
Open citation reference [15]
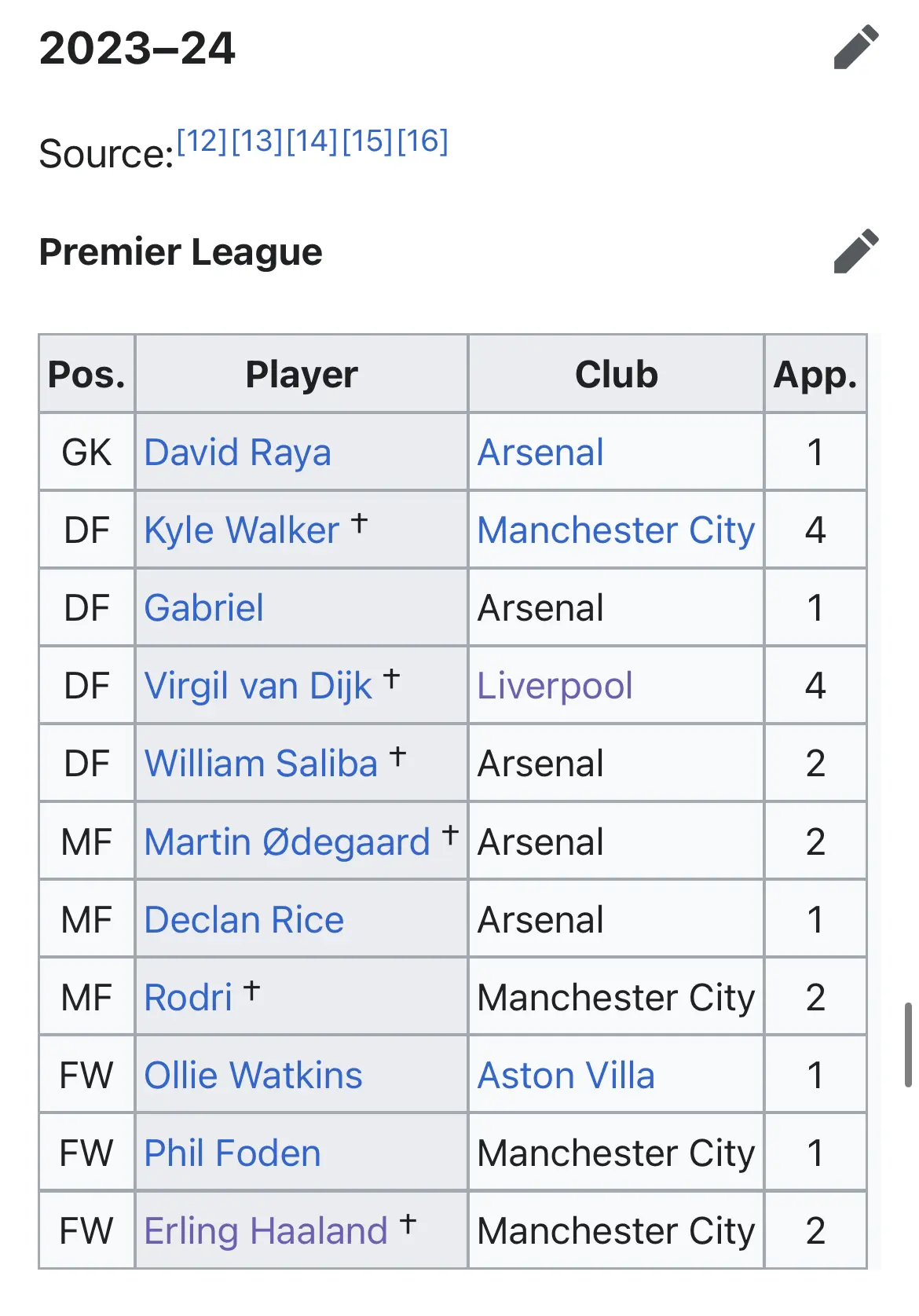tap(367, 141)
